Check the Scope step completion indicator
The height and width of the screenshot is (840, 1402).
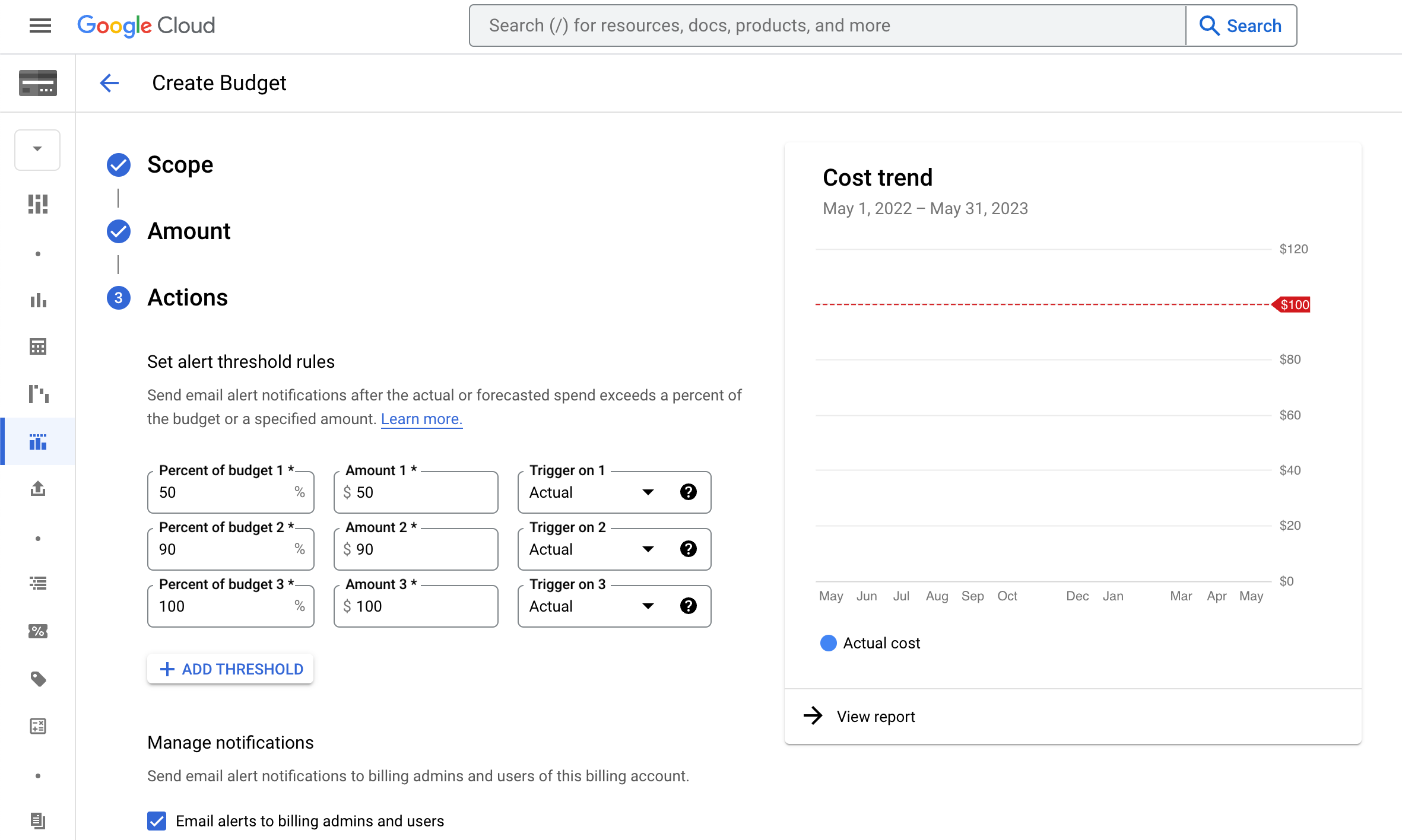tap(119, 163)
